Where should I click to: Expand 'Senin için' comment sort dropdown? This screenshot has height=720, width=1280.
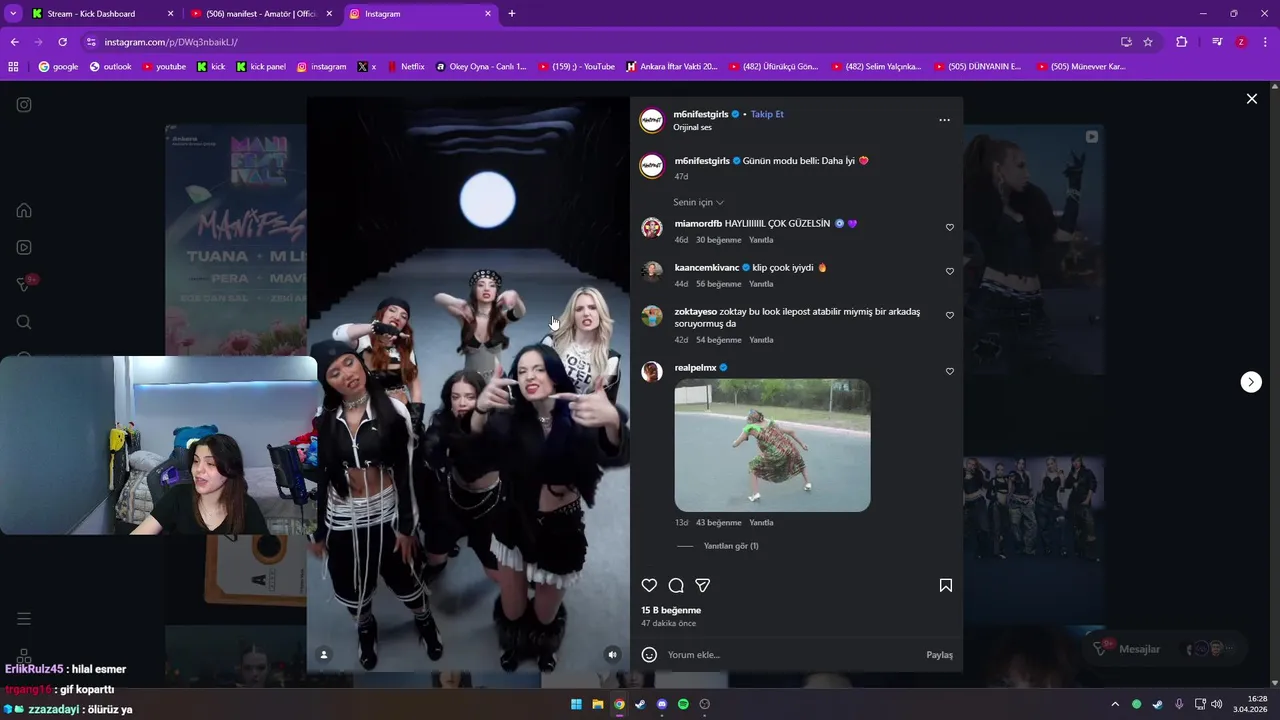tap(698, 202)
